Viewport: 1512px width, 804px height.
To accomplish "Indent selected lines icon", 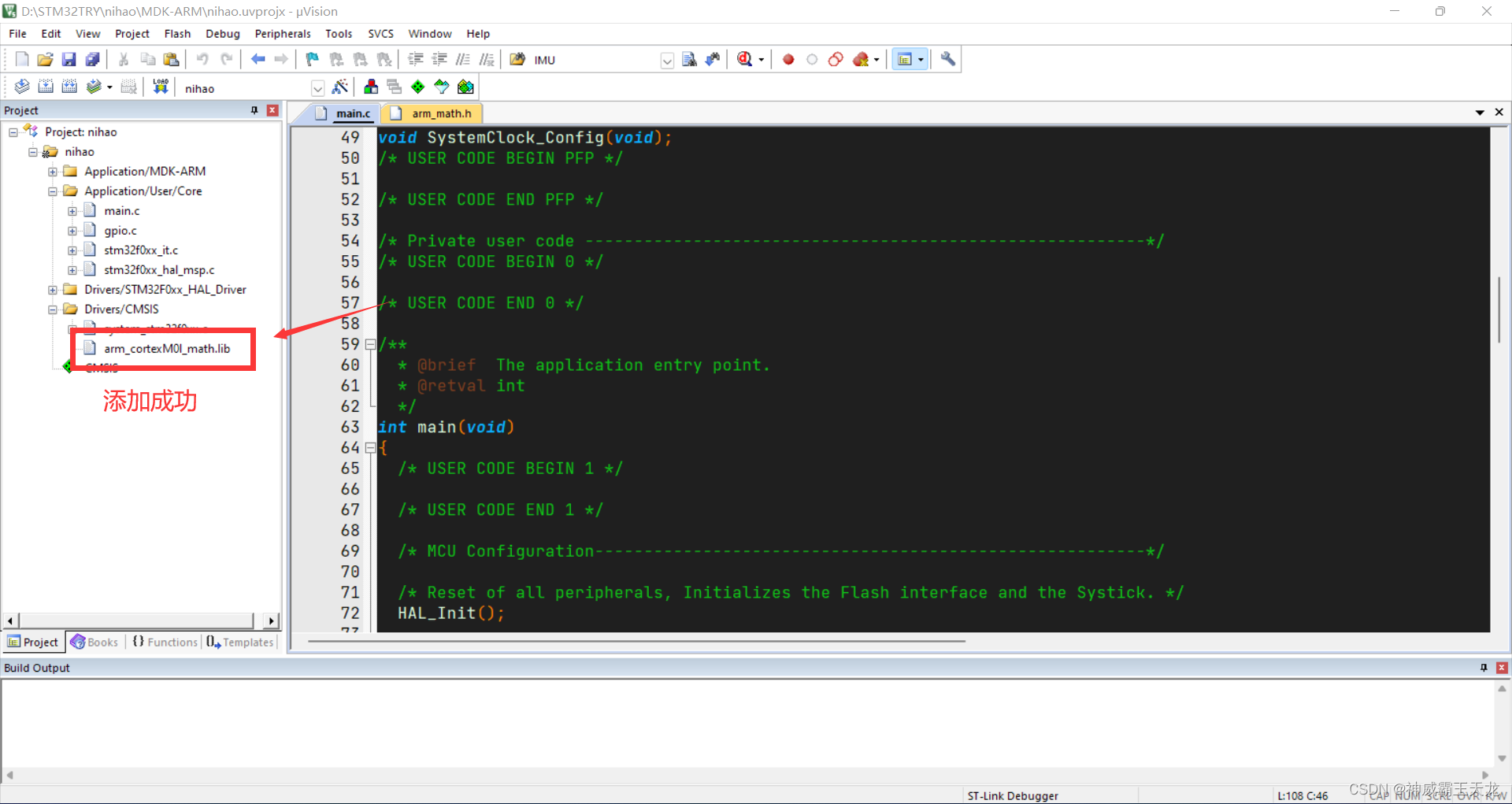I will pos(416,59).
